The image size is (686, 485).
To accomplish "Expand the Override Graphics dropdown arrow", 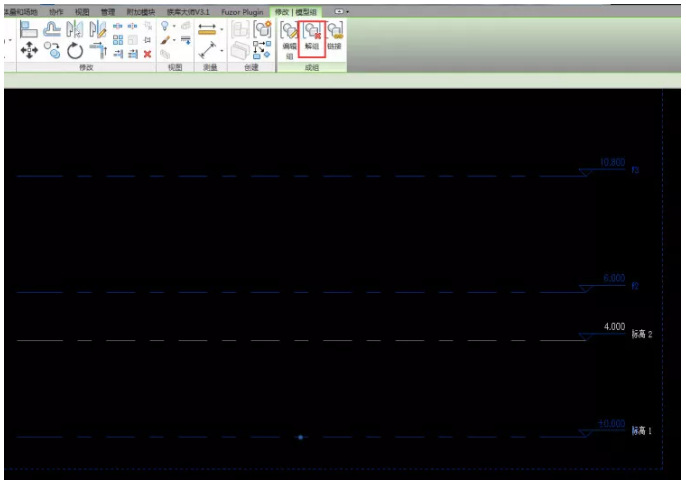I will 174,40.
